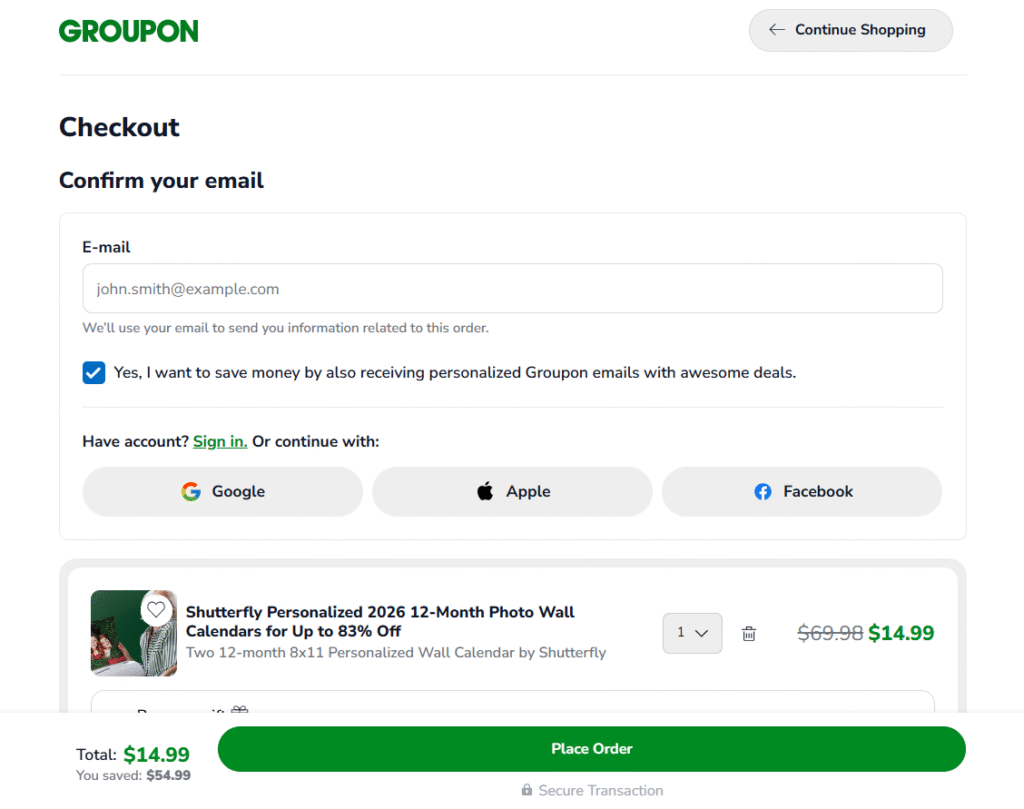Click the Sign in link
Viewport: 1024px width, 809px height.
(x=220, y=441)
